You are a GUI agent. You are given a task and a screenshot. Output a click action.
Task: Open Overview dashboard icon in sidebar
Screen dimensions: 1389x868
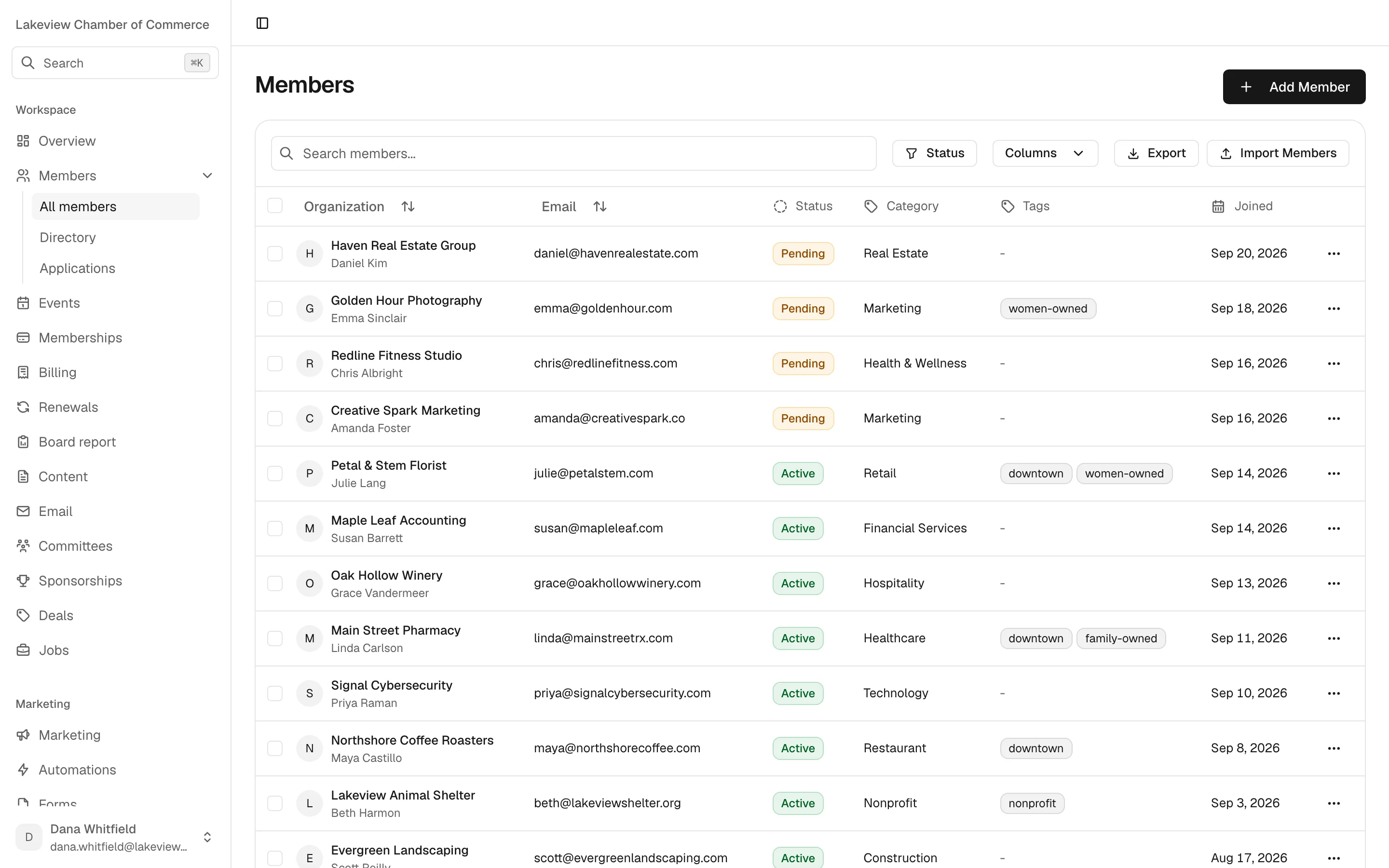pyautogui.click(x=23, y=141)
